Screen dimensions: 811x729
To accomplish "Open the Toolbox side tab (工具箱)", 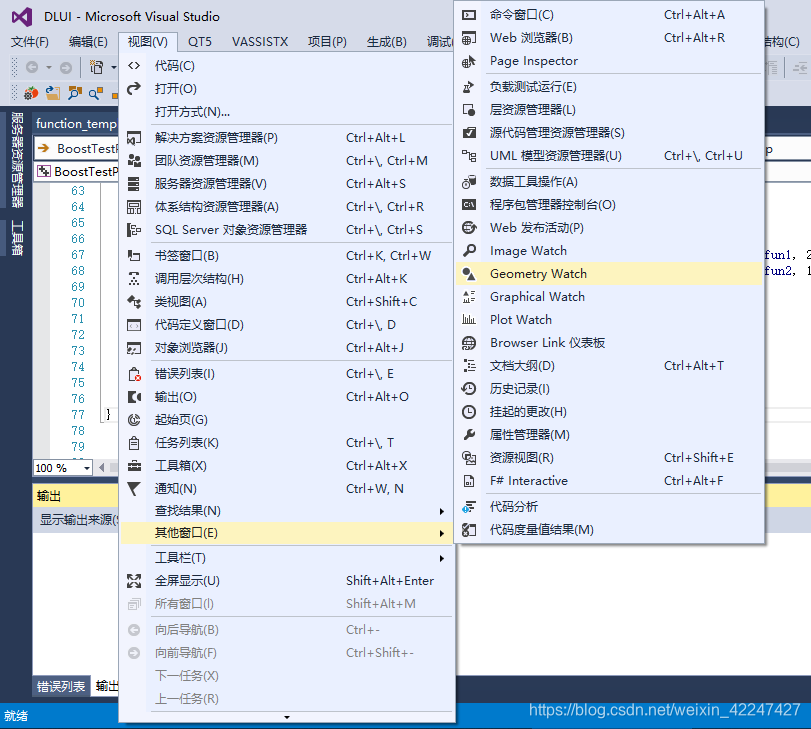I will 17,238.
